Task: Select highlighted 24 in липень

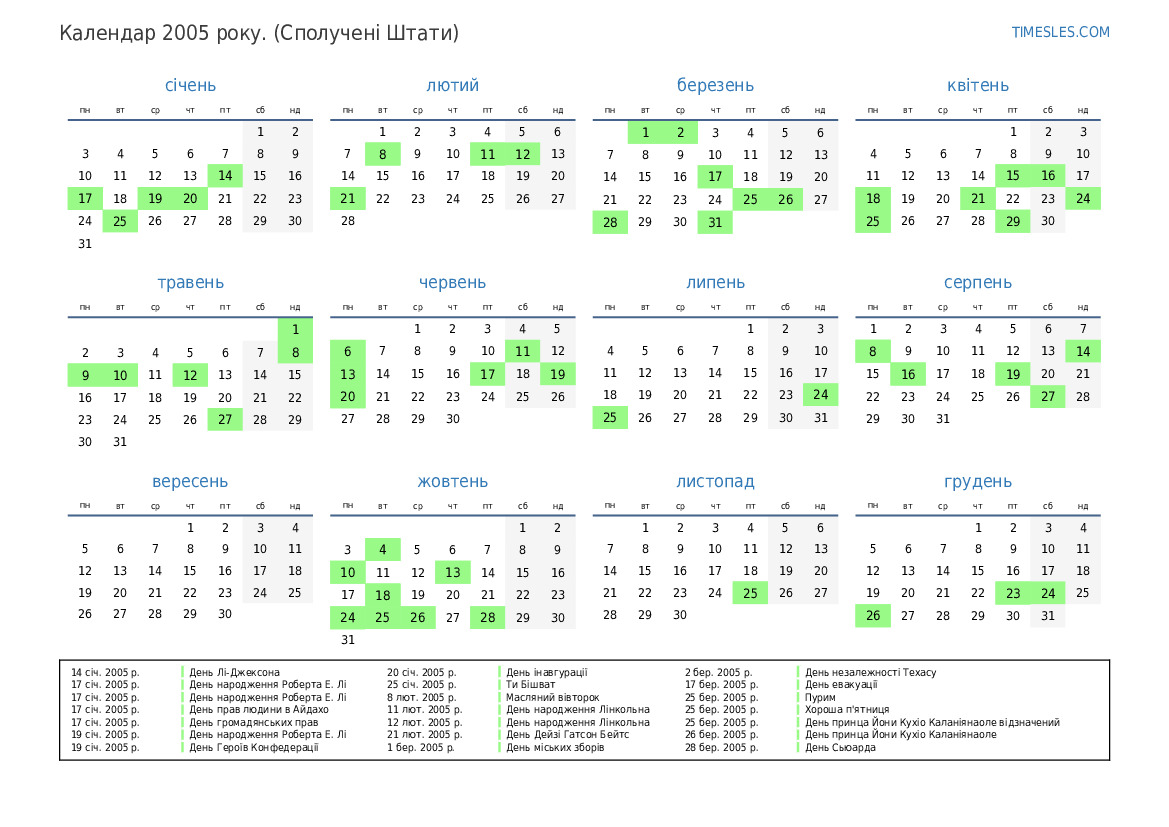Action: [821, 395]
